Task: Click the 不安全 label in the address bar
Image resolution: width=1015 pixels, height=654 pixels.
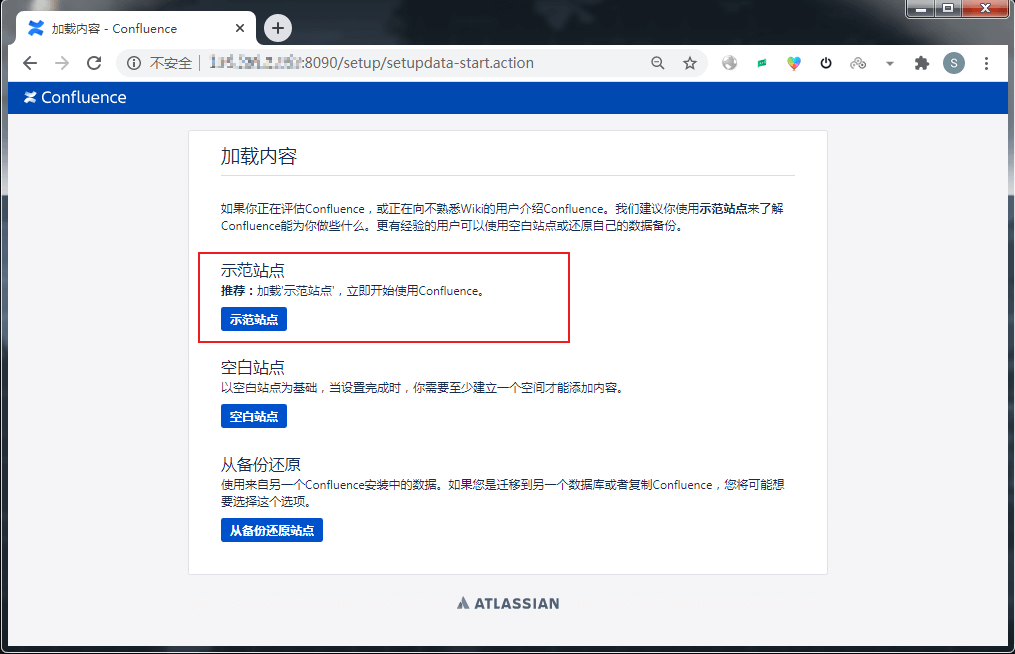Action: [171, 63]
